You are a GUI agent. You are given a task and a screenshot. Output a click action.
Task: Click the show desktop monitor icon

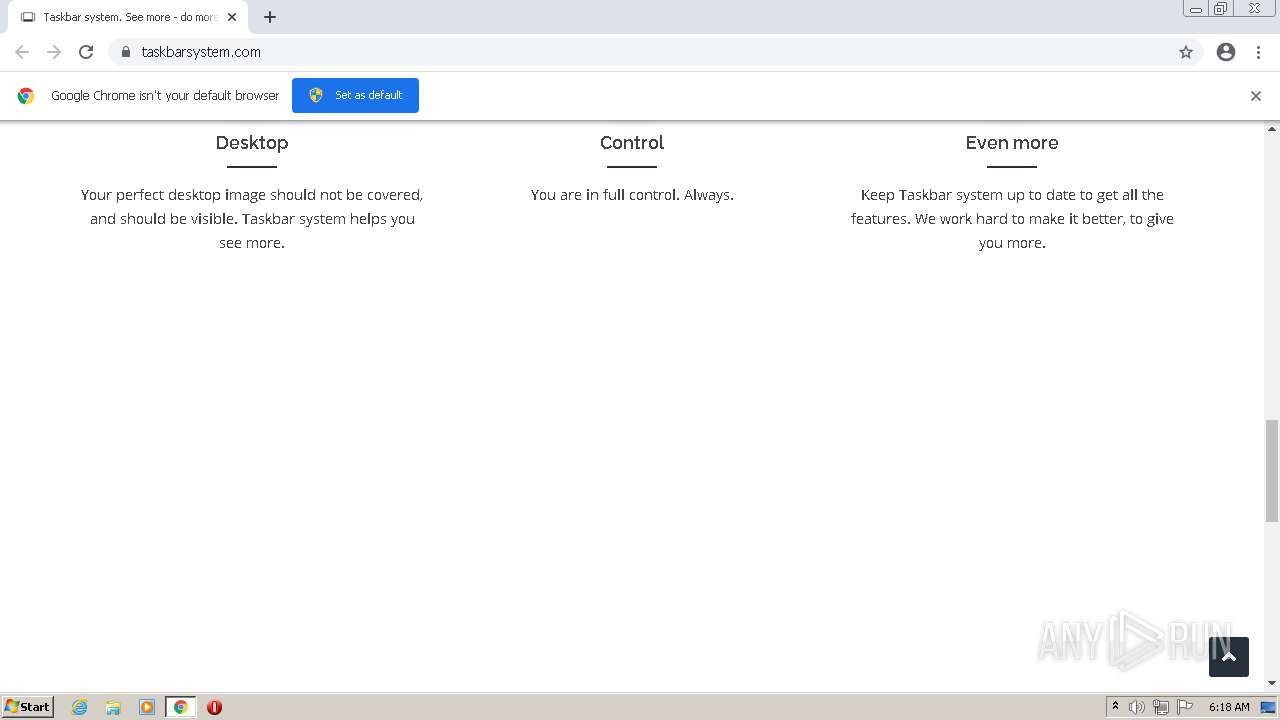1268,707
